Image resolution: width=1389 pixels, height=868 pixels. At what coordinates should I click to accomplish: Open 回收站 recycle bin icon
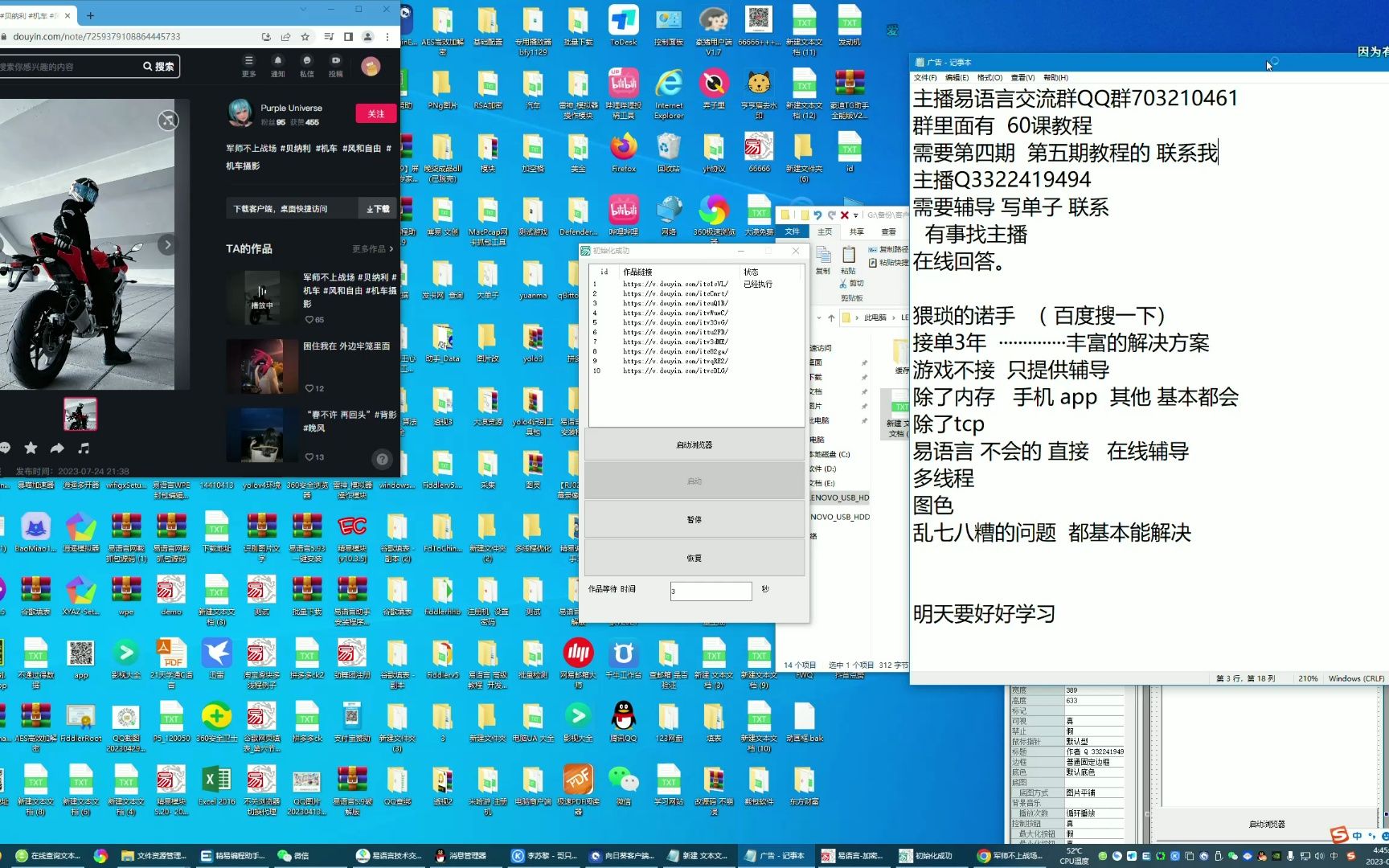pos(669,154)
